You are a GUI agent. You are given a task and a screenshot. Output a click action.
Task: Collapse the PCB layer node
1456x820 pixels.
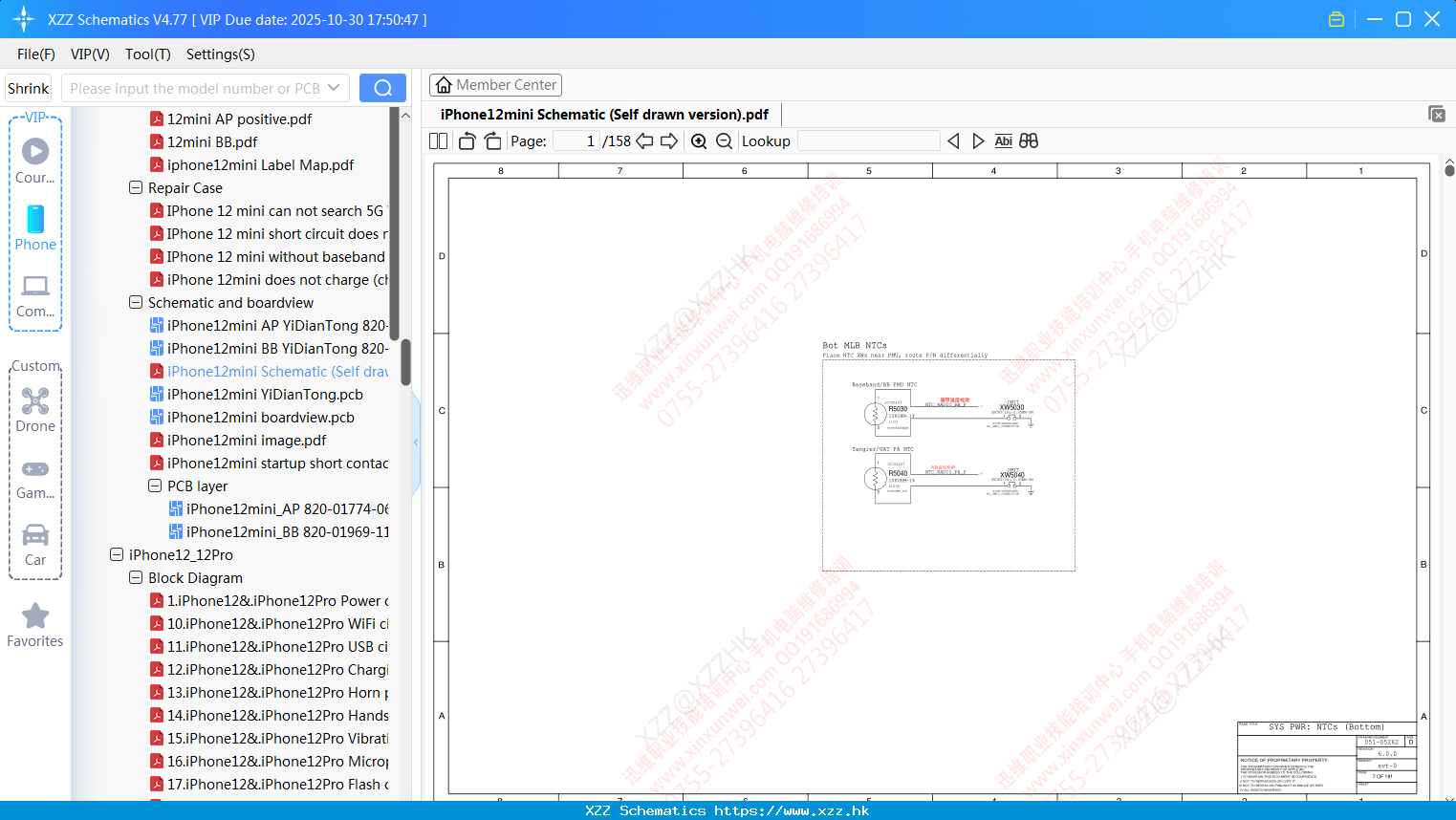[155, 486]
